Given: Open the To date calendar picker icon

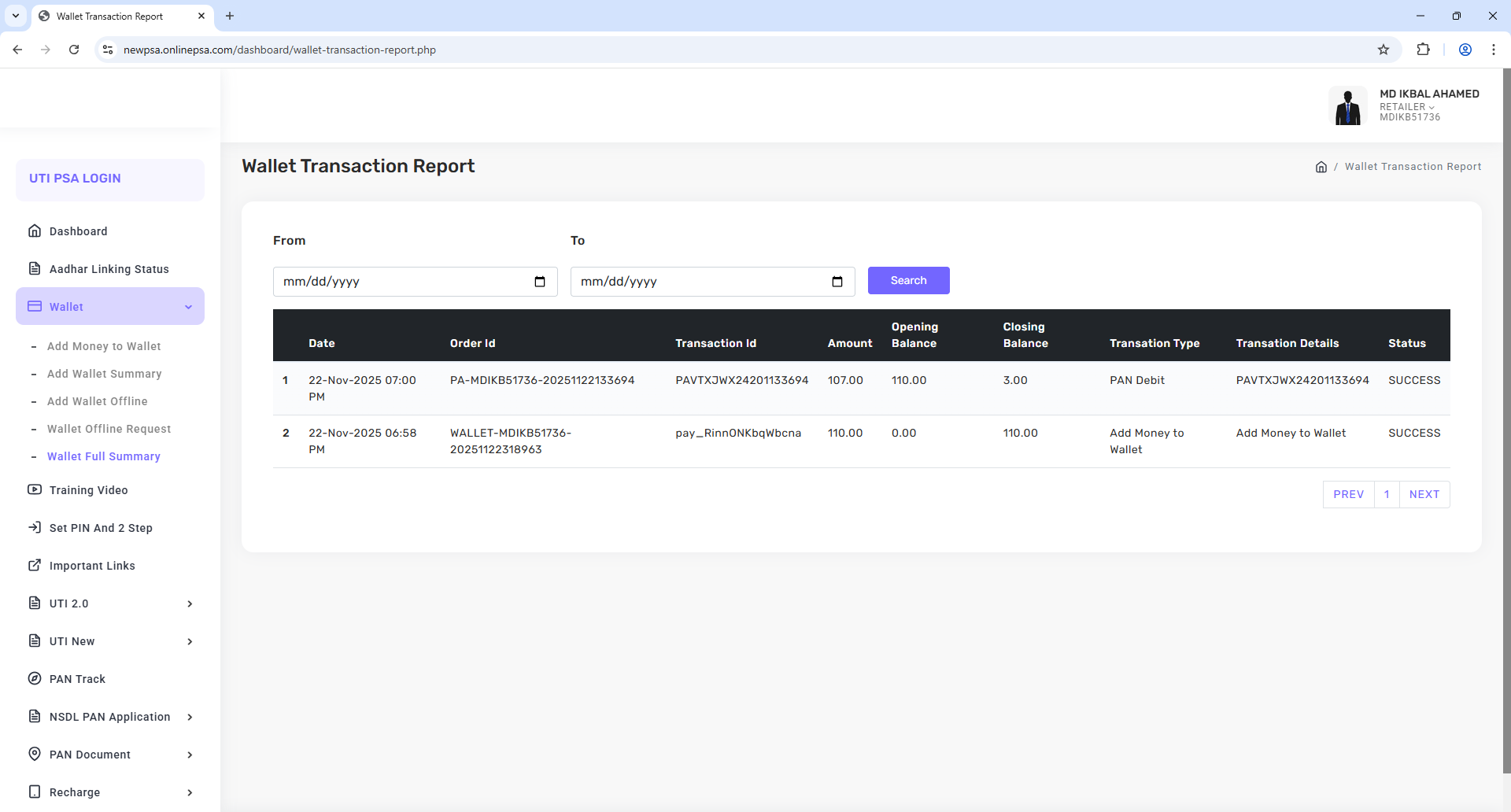Looking at the screenshot, I should pos(837,282).
